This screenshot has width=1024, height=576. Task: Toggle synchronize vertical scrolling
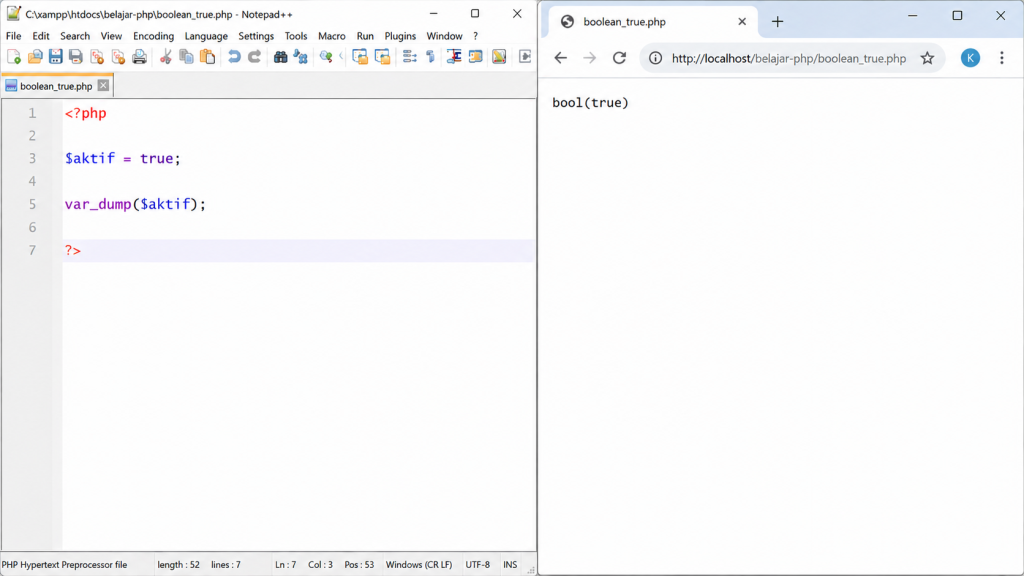click(x=360, y=57)
